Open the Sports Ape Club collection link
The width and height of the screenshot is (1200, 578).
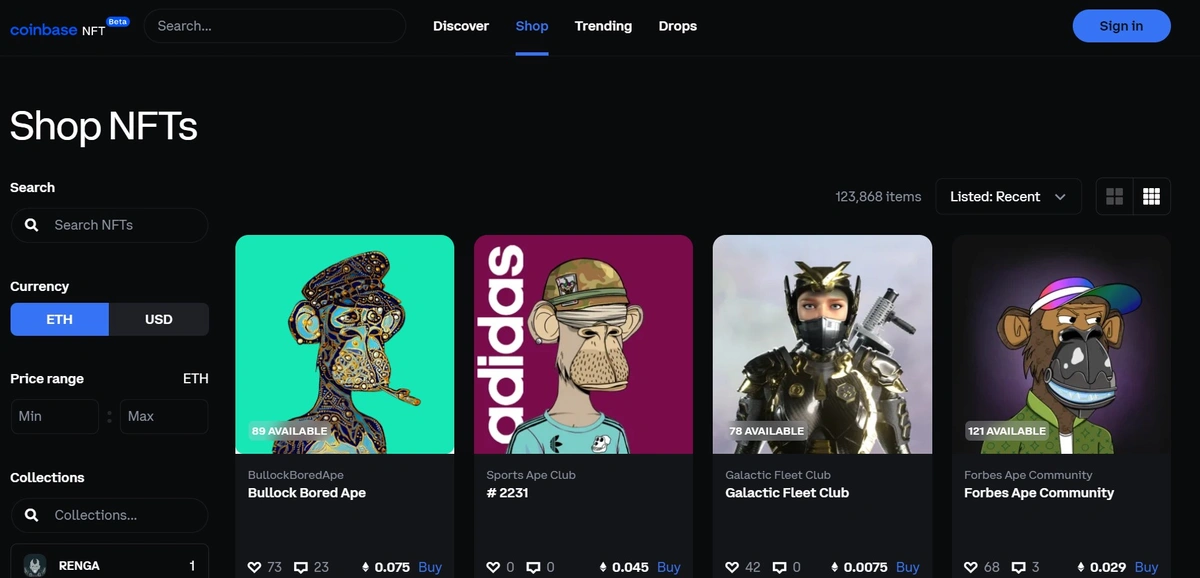(531, 475)
